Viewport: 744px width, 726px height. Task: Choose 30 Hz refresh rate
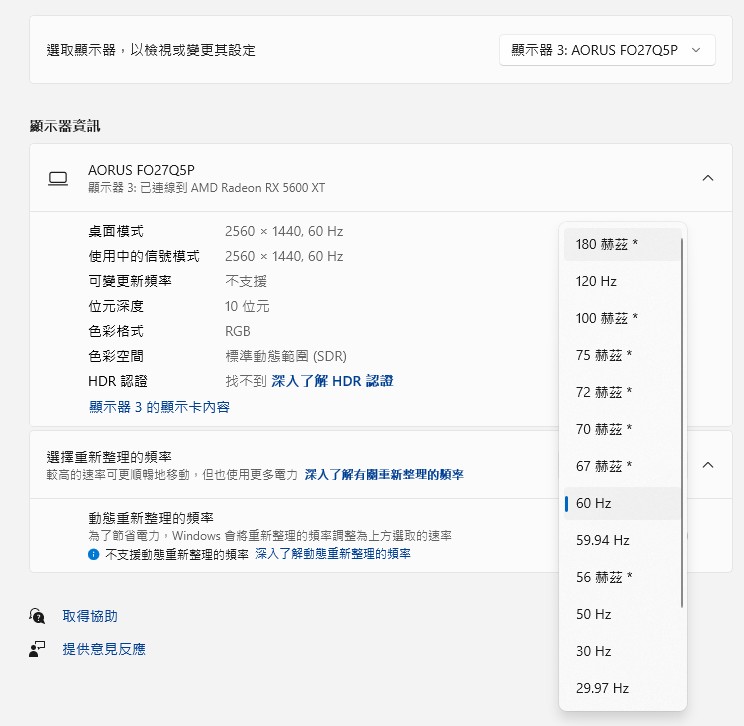(621, 651)
